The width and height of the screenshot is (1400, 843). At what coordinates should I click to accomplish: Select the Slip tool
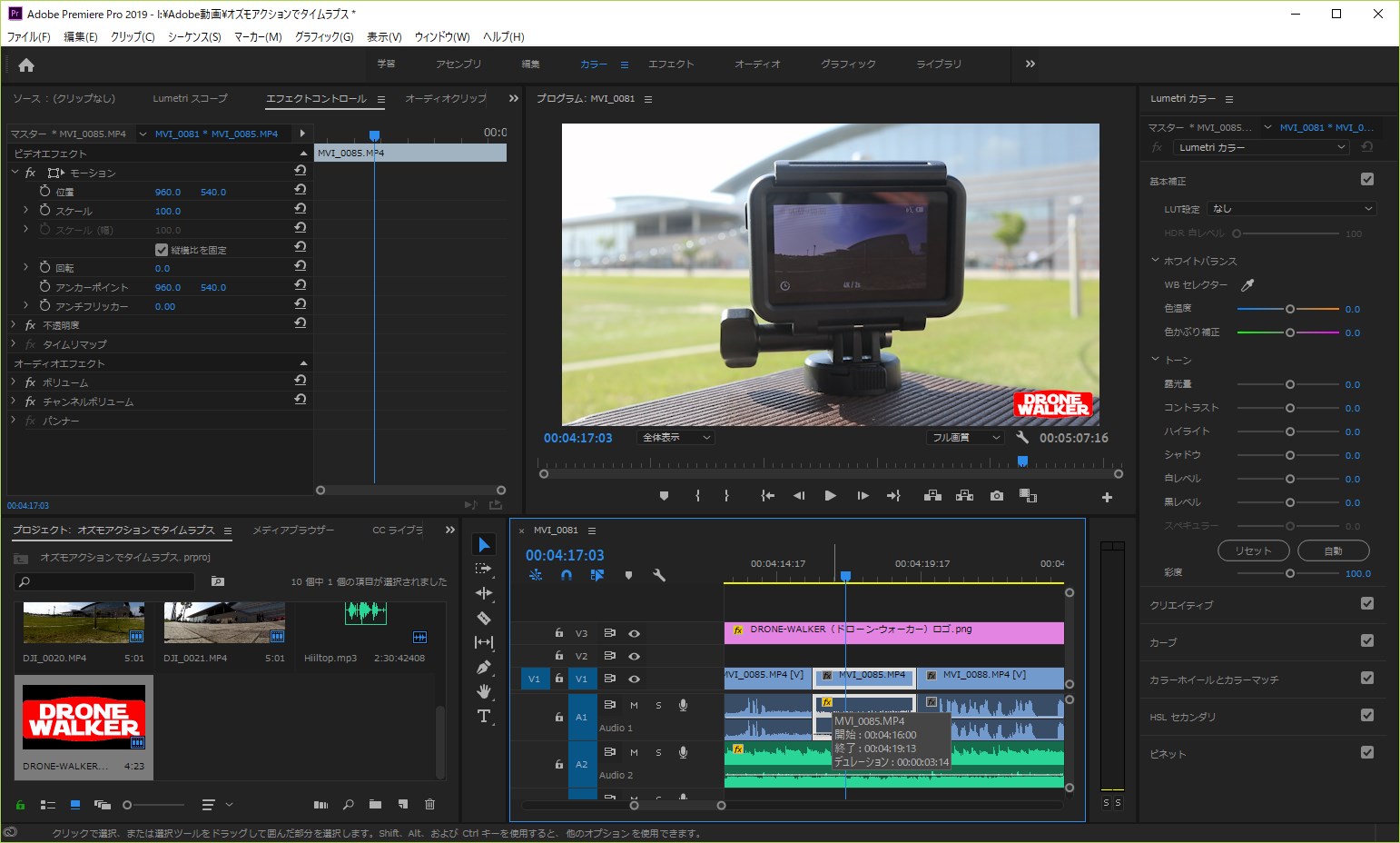[484, 642]
